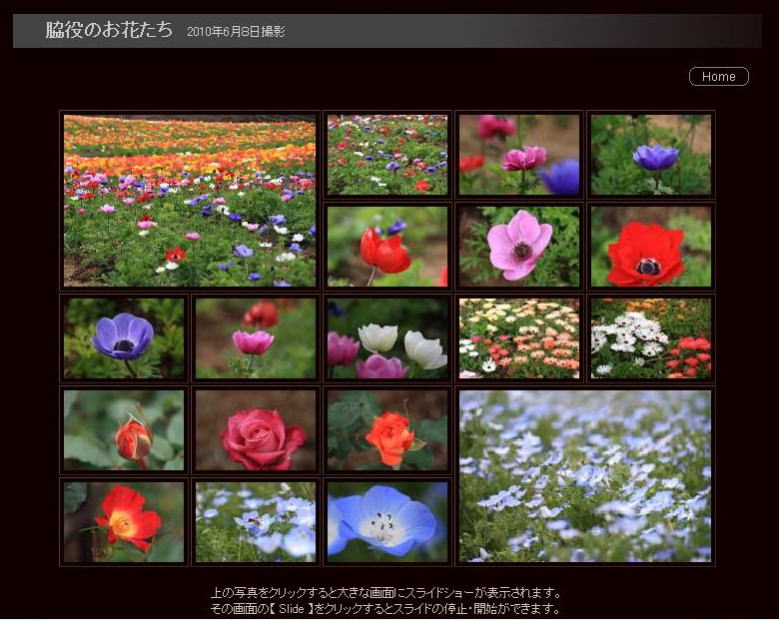779x621 pixels.
Task: Open the peach and orange daisies photo
Action: click(x=519, y=338)
